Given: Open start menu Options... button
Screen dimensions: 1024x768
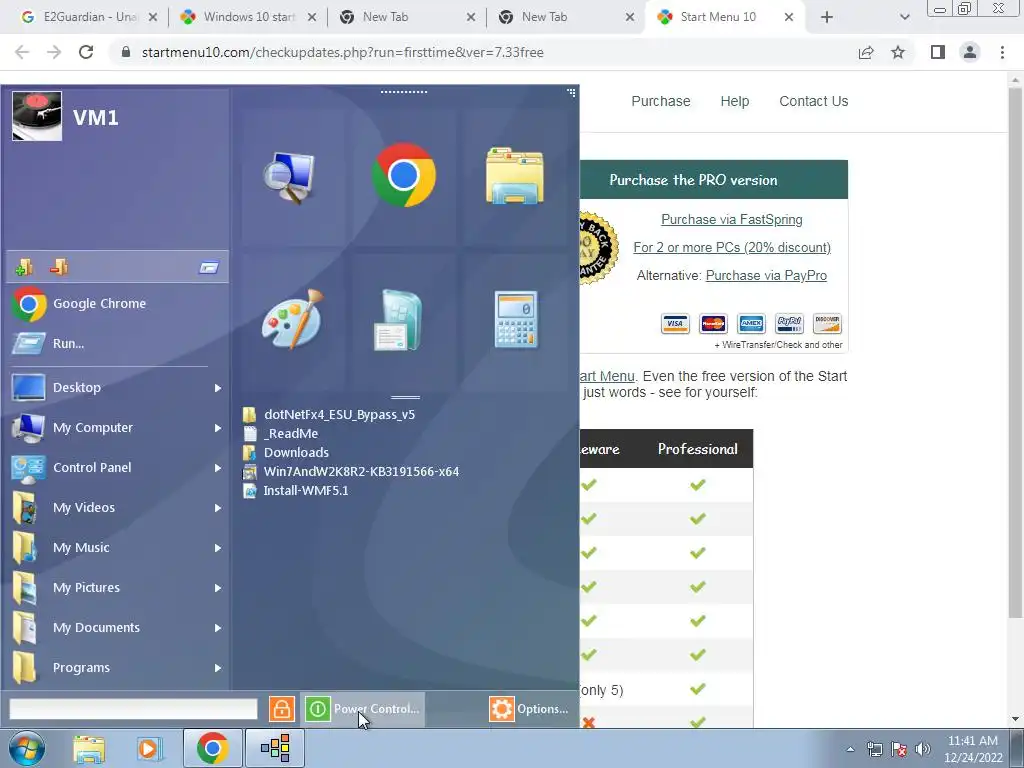Looking at the screenshot, I should click(529, 709).
